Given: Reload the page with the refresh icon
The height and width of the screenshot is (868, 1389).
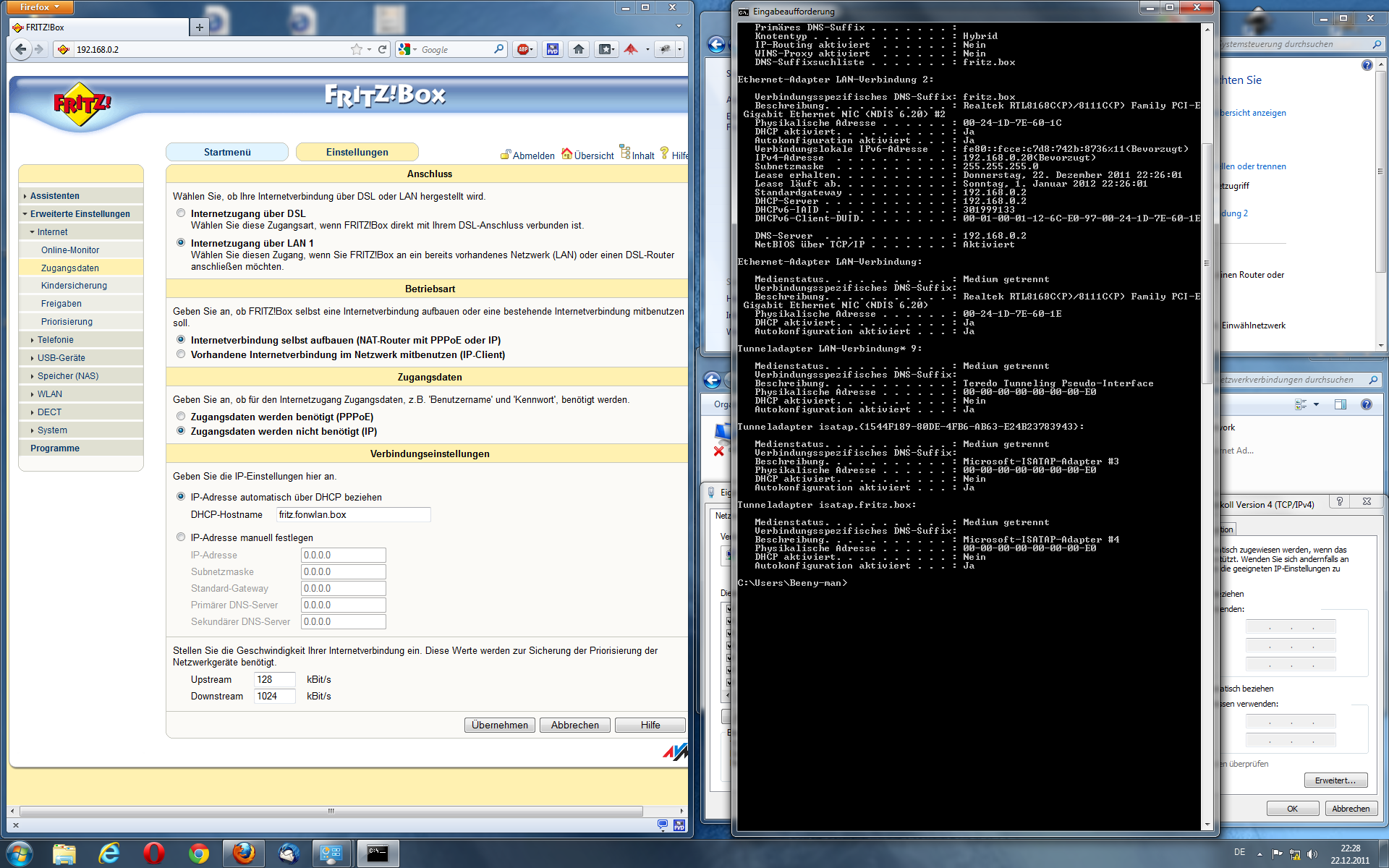Looking at the screenshot, I should click(x=383, y=49).
